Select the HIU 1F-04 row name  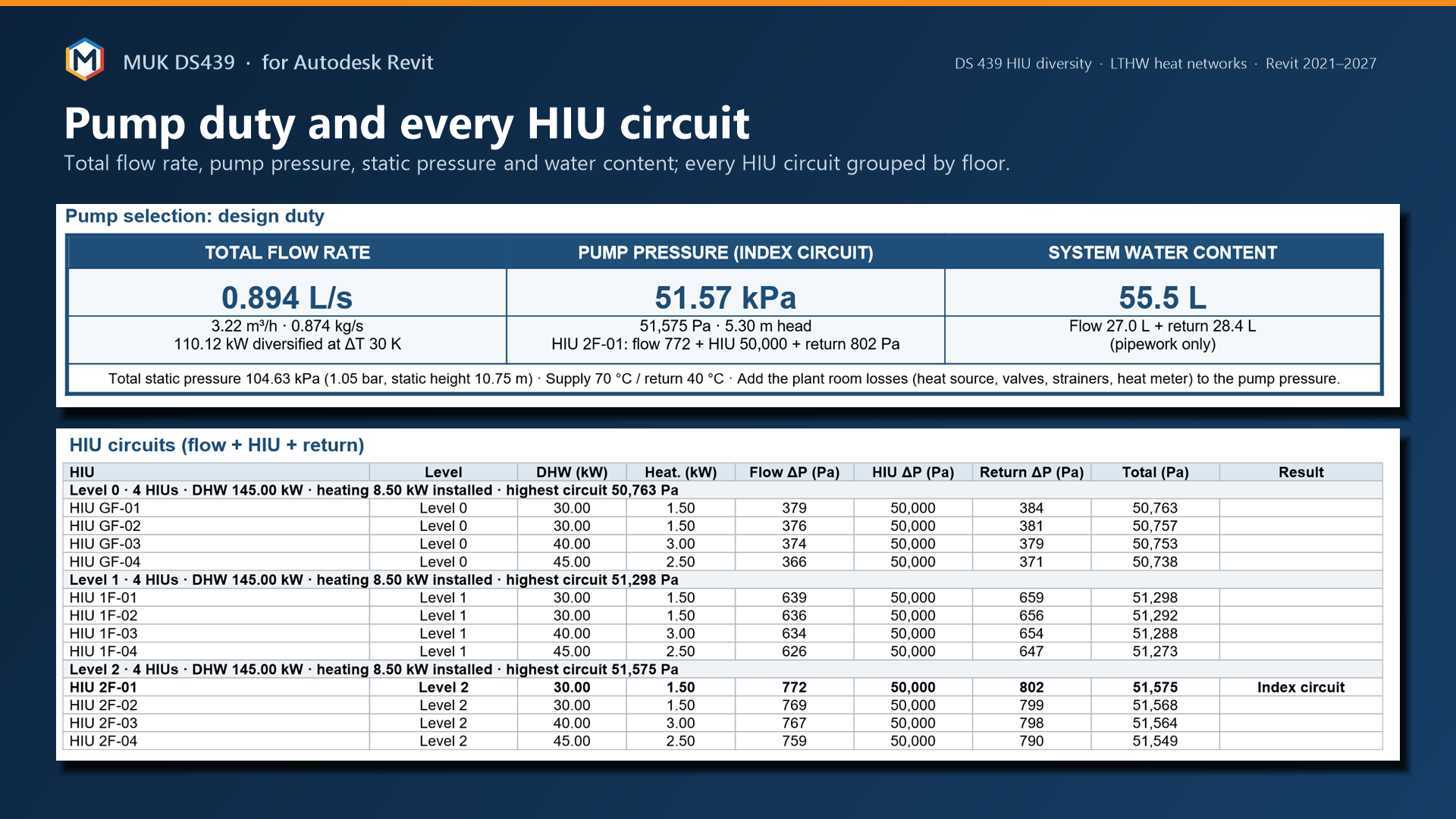[103, 651]
